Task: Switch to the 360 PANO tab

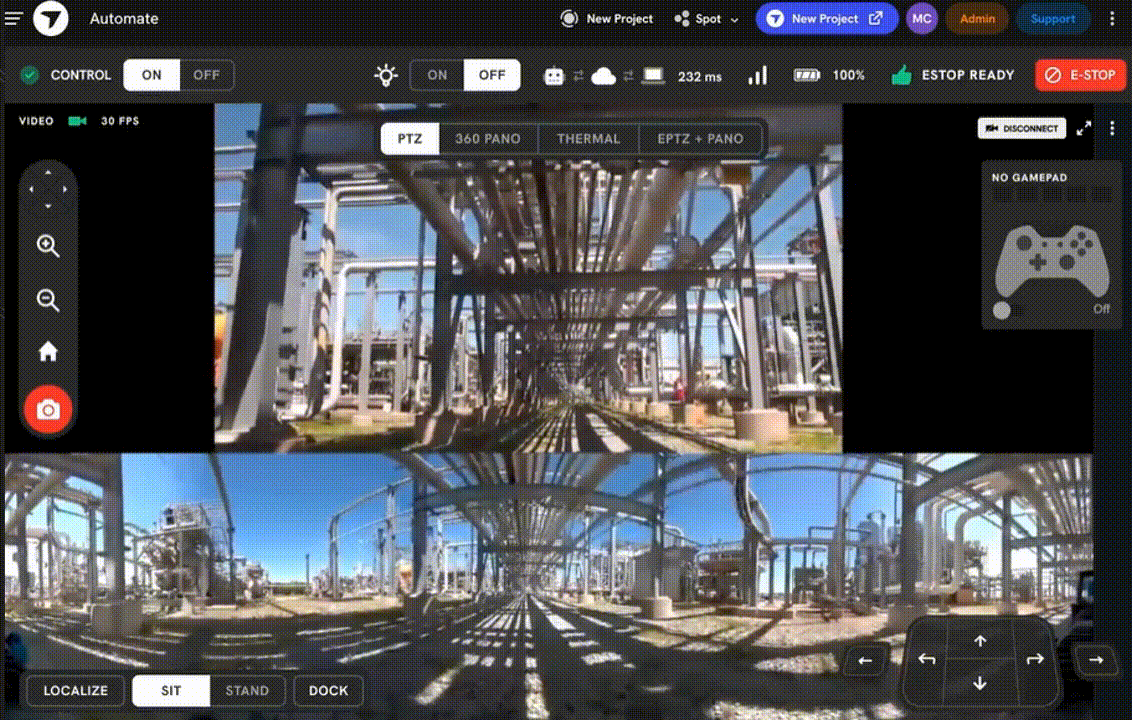Action: 487,139
